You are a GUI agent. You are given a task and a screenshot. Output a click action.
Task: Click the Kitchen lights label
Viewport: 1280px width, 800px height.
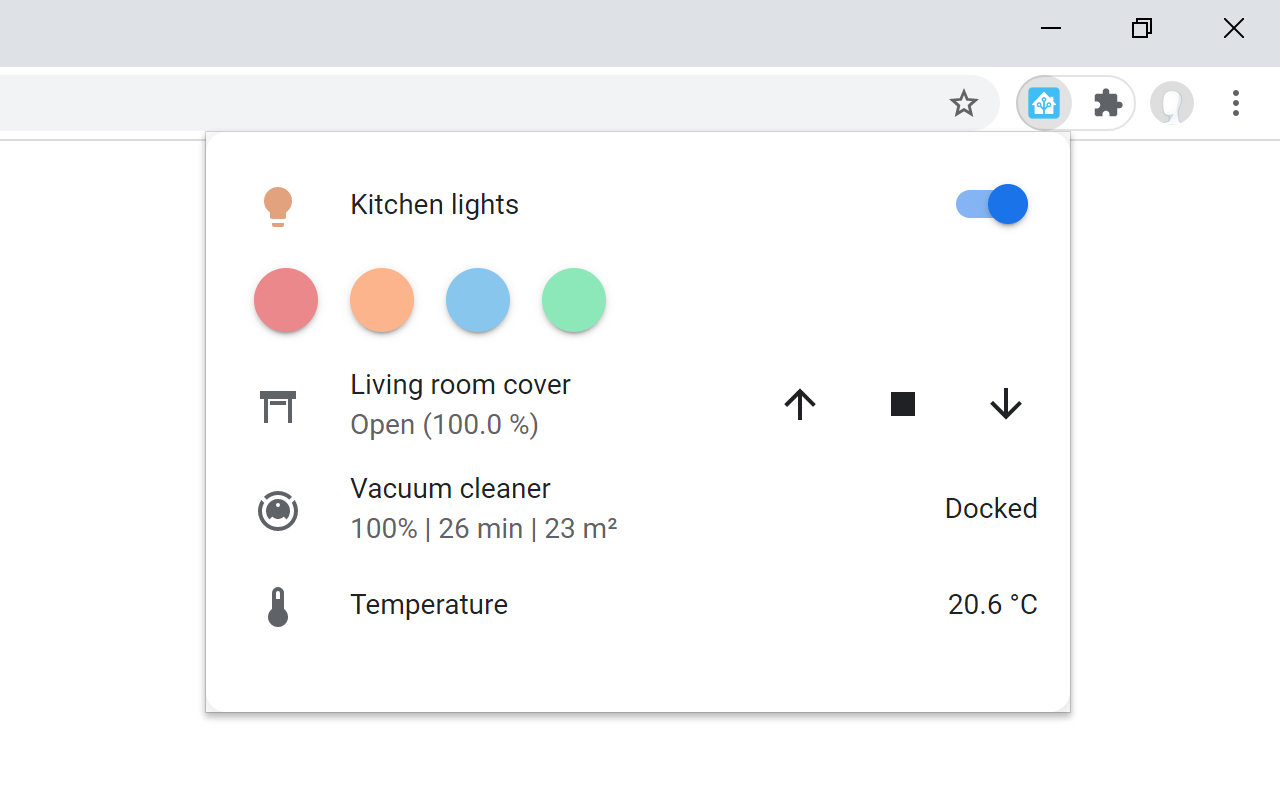(434, 204)
